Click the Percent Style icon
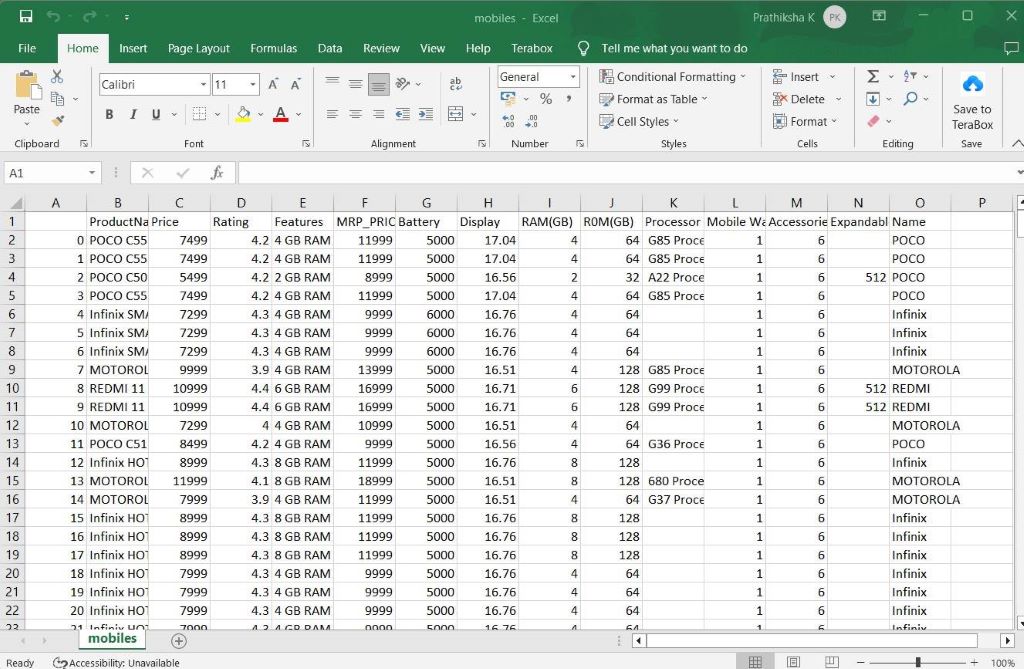This screenshot has height=669, width=1024. click(x=546, y=99)
